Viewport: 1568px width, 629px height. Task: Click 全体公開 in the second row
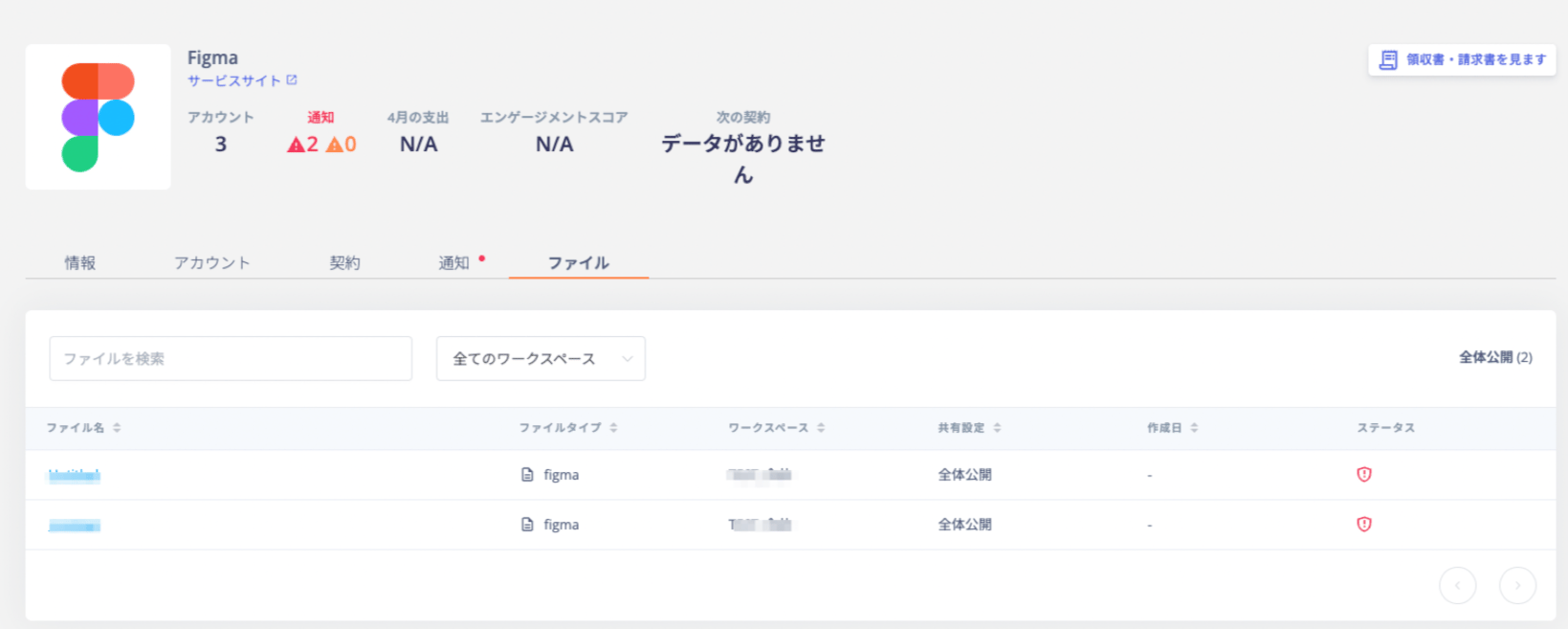(964, 525)
